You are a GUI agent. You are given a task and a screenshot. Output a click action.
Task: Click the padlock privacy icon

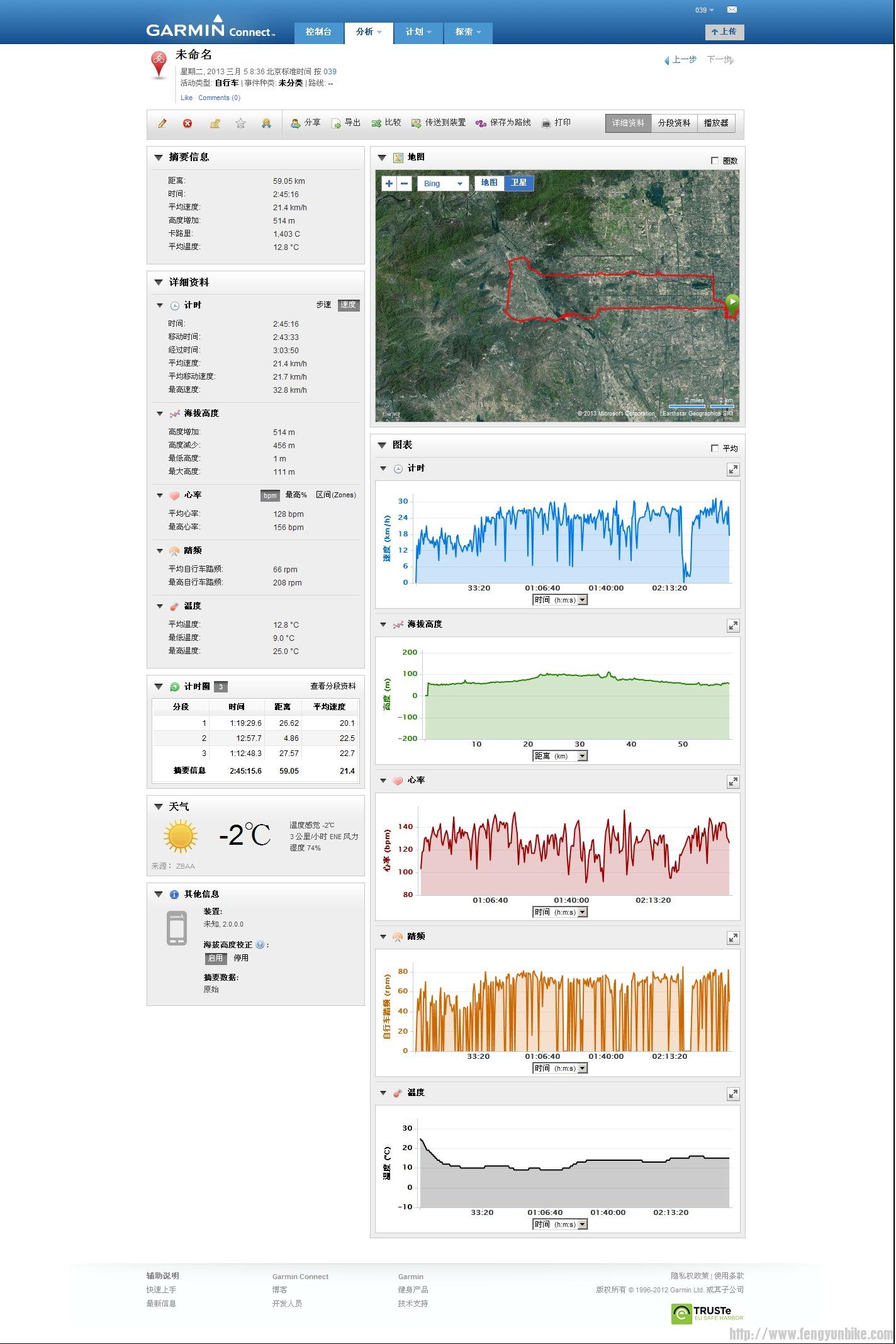coord(215,123)
